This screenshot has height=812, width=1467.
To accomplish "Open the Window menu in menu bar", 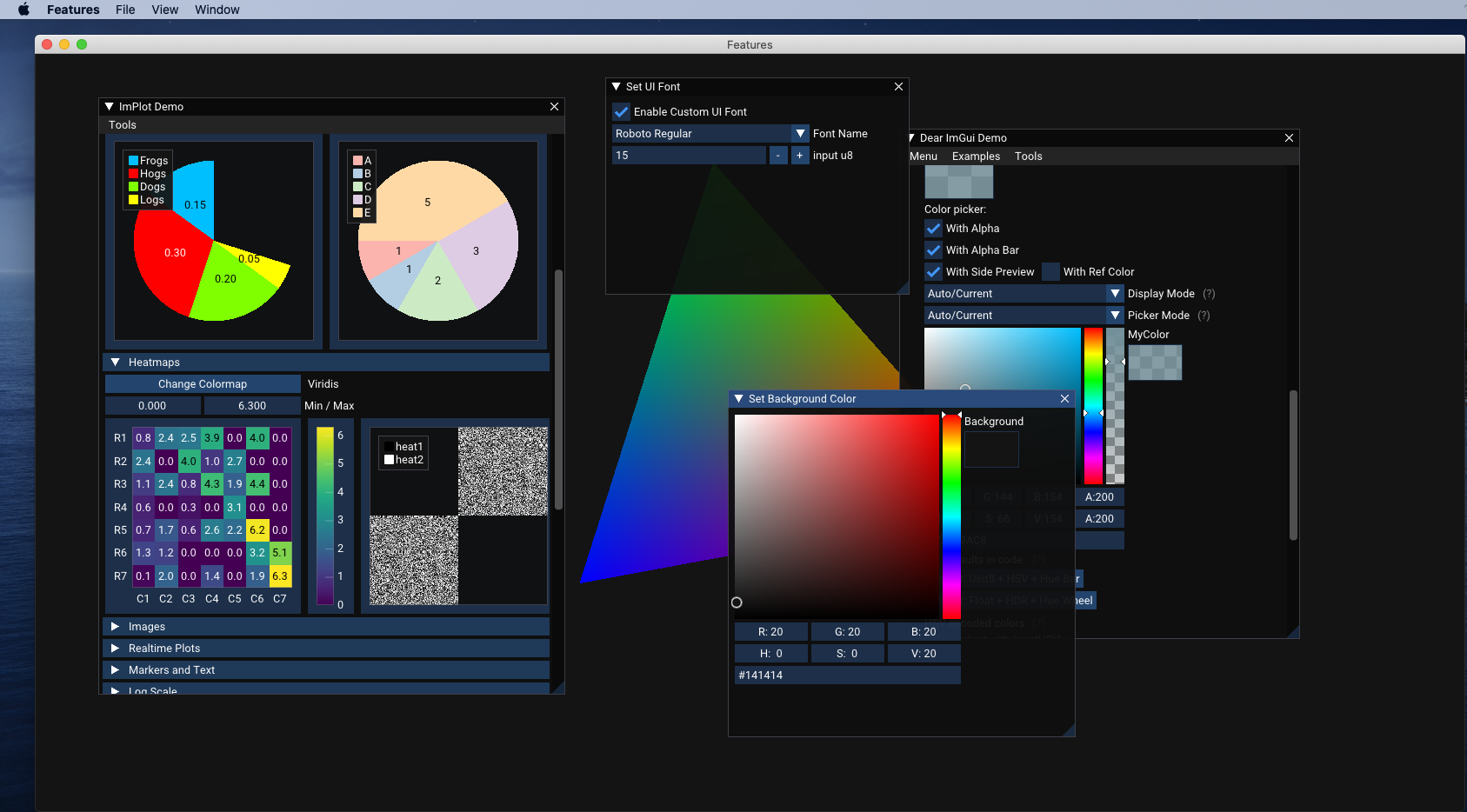I will point(217,10).
